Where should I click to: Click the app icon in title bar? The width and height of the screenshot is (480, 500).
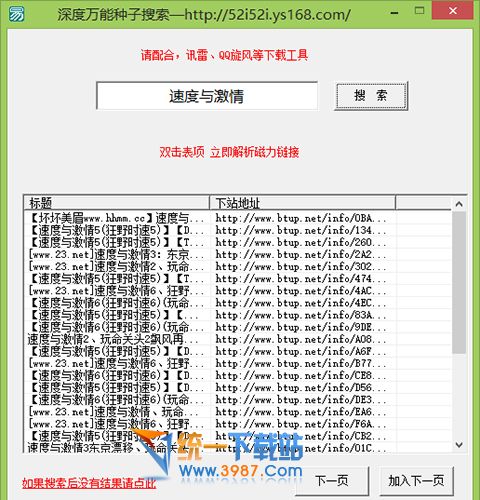point(16,14)
